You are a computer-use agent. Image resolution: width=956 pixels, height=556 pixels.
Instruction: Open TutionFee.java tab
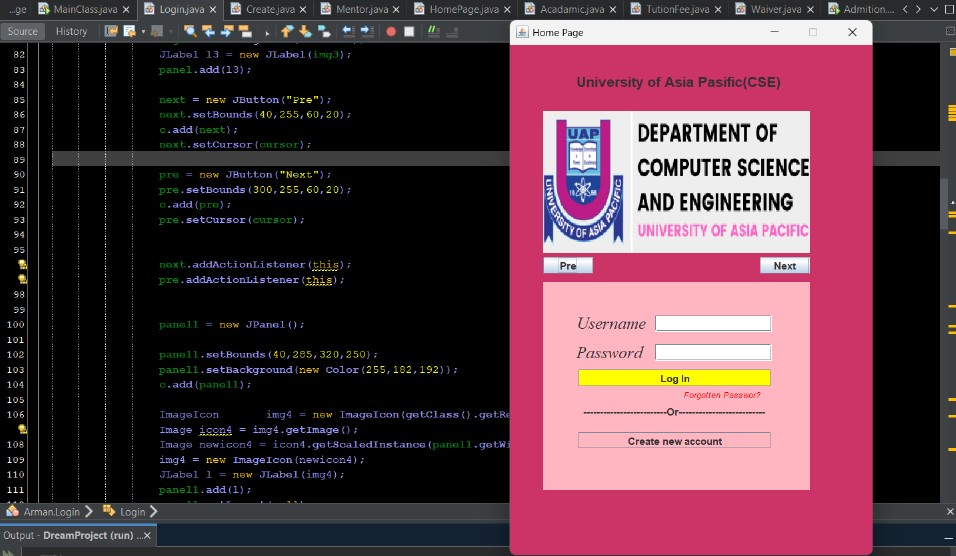coord(677,9)
